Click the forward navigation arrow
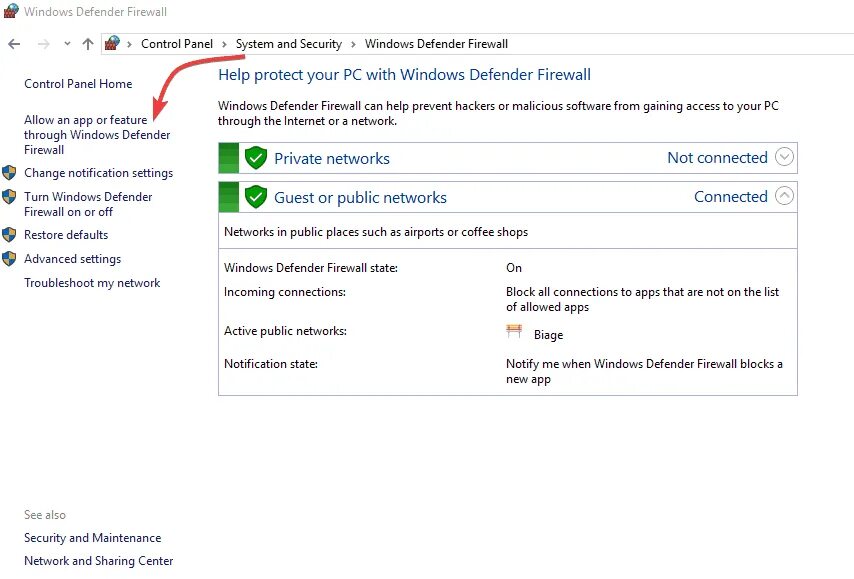The height and width of the screenshot is (579, 854). tap(44, 44)
